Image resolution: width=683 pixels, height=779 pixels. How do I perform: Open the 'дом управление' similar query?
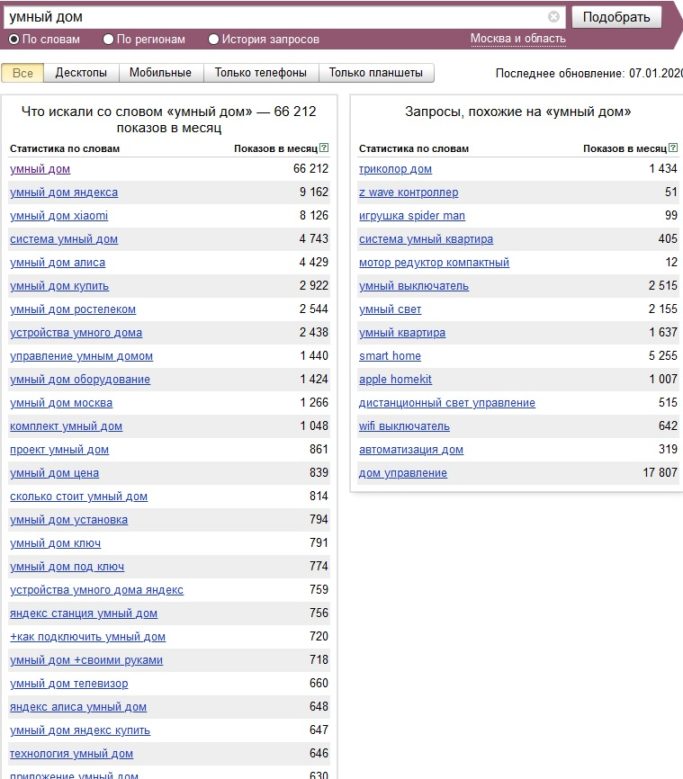pos(403,473)
